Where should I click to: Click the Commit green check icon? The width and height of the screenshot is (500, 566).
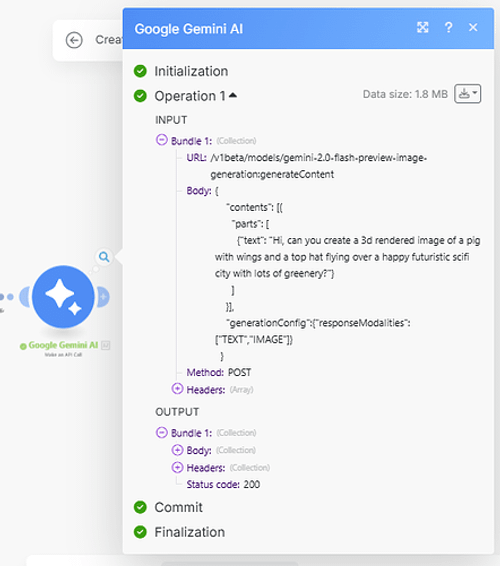[x=140, y=507]
